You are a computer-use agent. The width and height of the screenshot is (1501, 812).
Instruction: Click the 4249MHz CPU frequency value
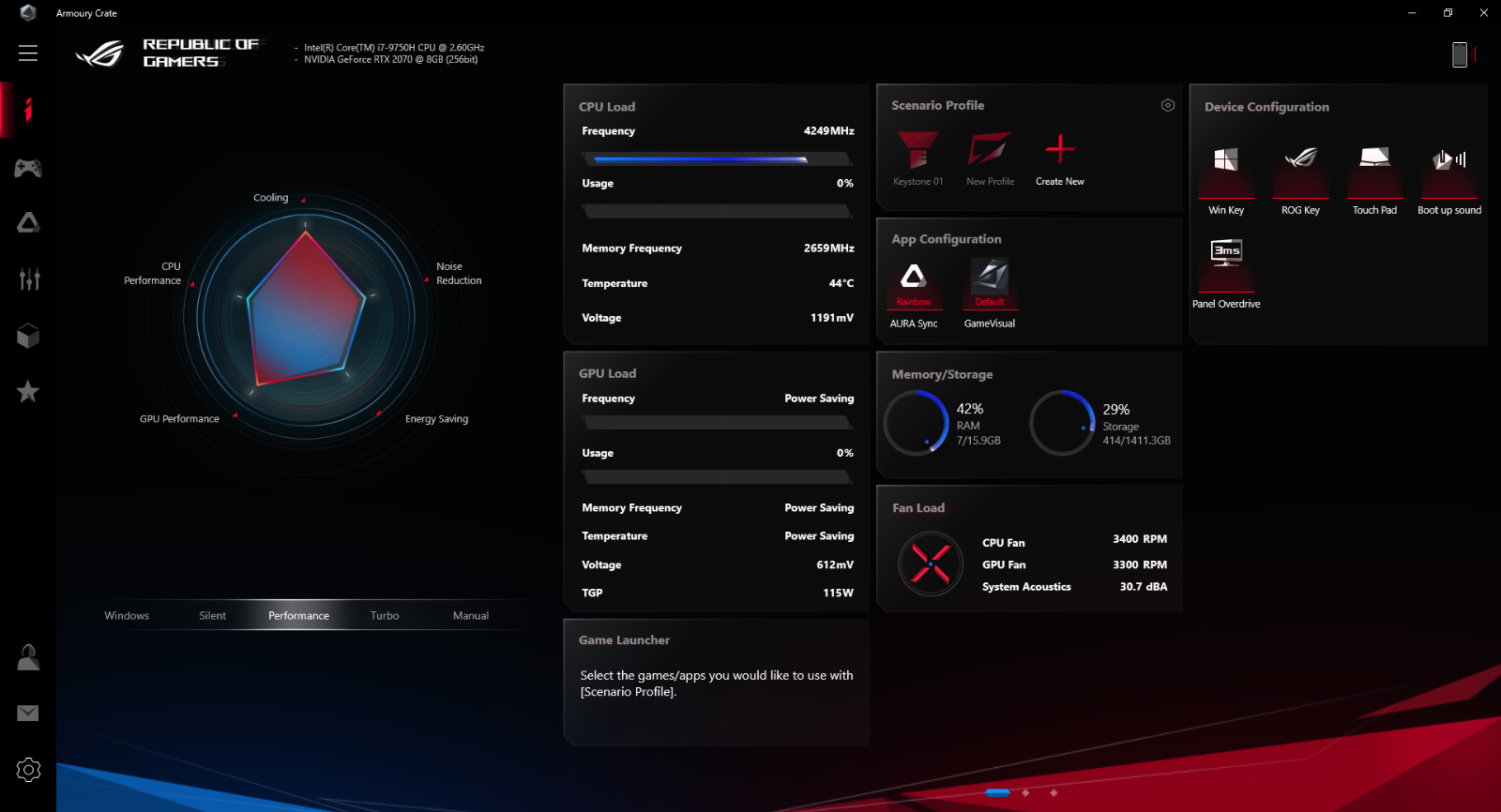[x=829, y=131]
